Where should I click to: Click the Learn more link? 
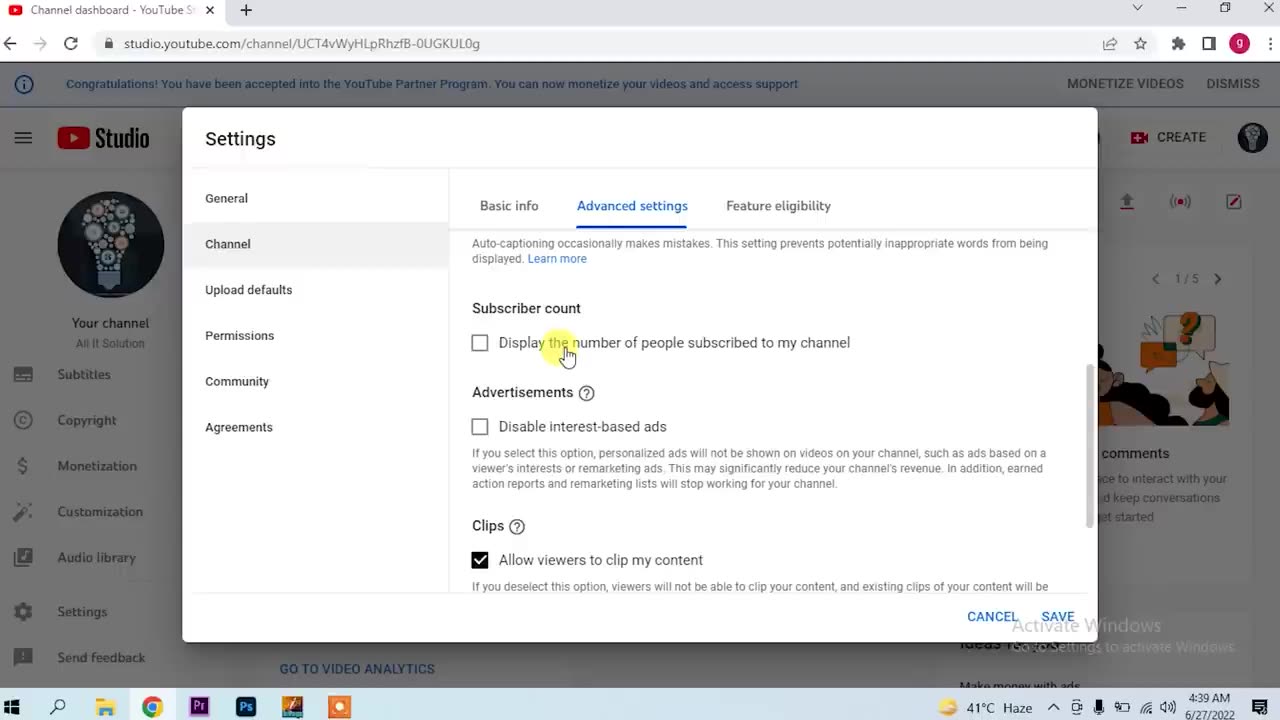coord(557,259)
